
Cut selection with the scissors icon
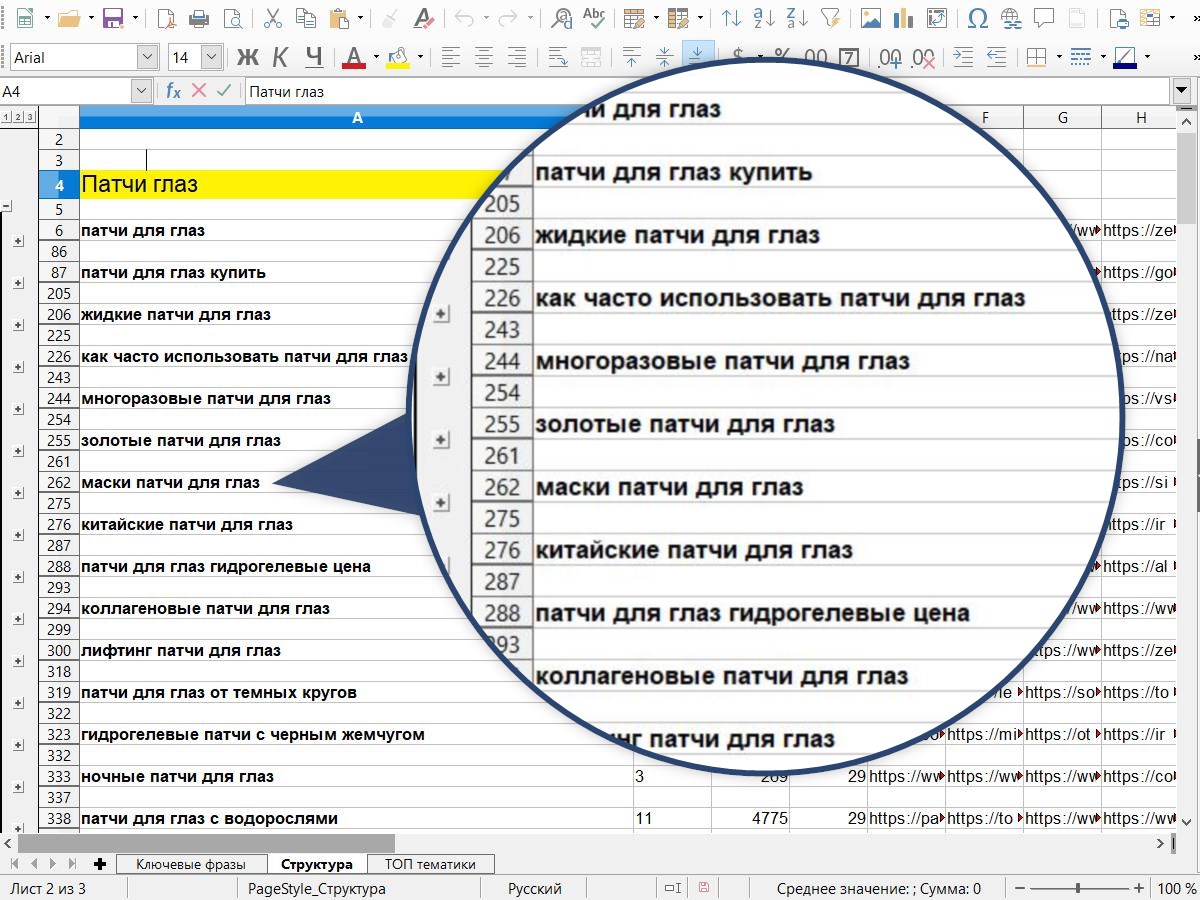click(273, 18)
